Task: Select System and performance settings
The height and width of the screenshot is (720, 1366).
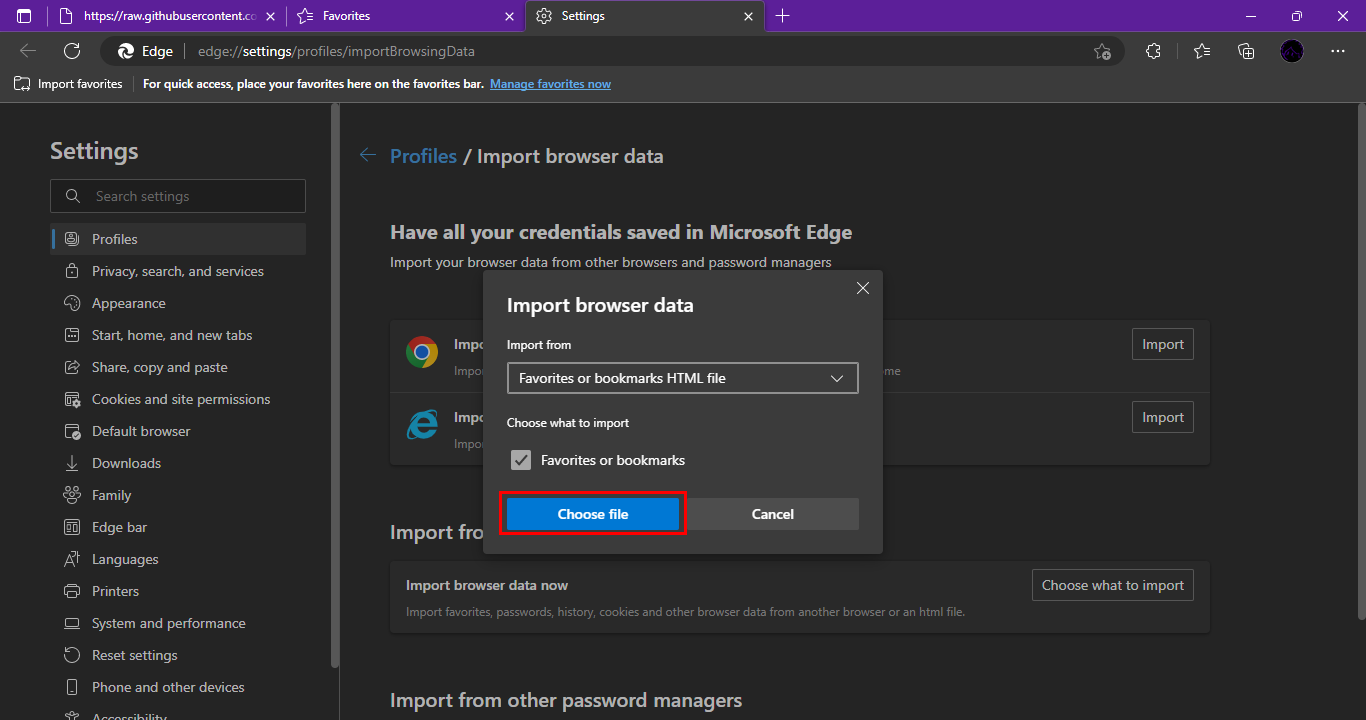Action: pyautogui.click(x=167, y=622)
